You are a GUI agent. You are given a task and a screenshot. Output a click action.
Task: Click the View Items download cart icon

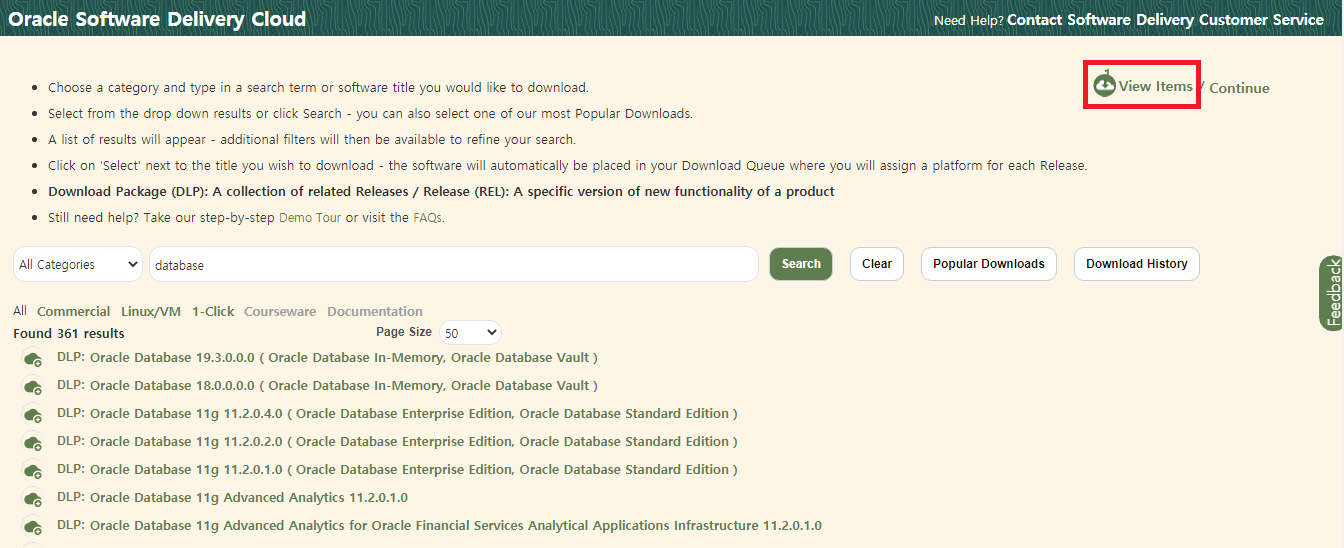pyautogui.click(x=1104, y=86)
